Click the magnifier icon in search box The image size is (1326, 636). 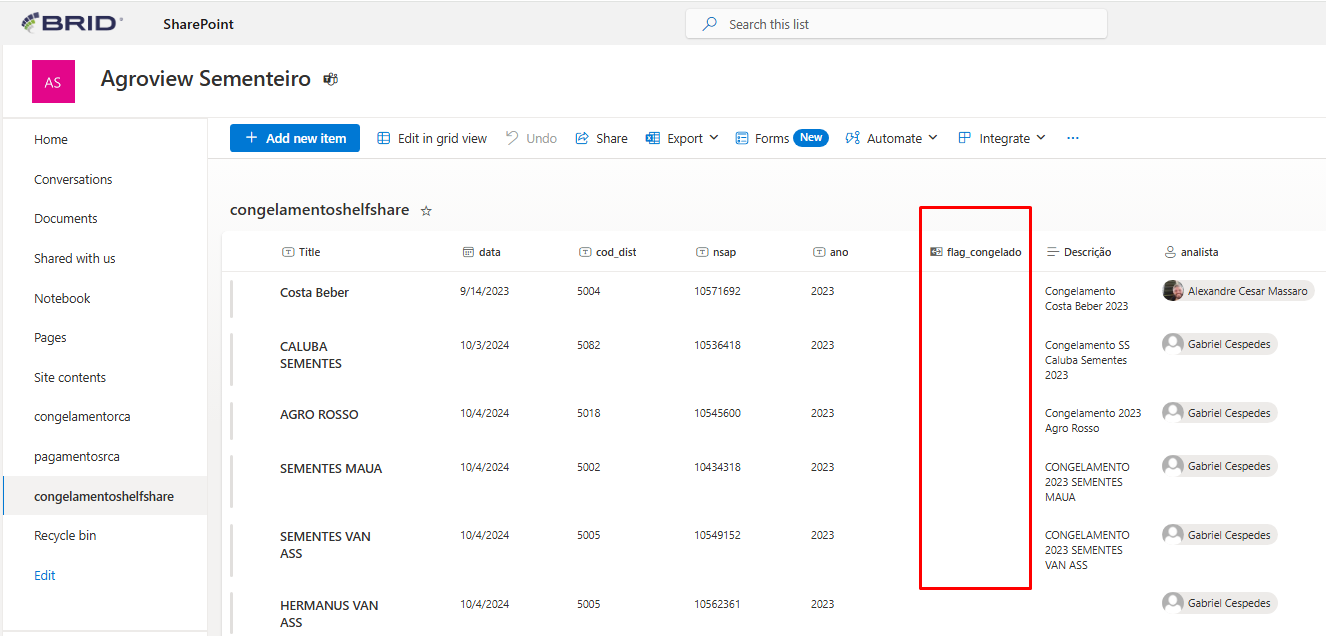[x=709, y=24]
